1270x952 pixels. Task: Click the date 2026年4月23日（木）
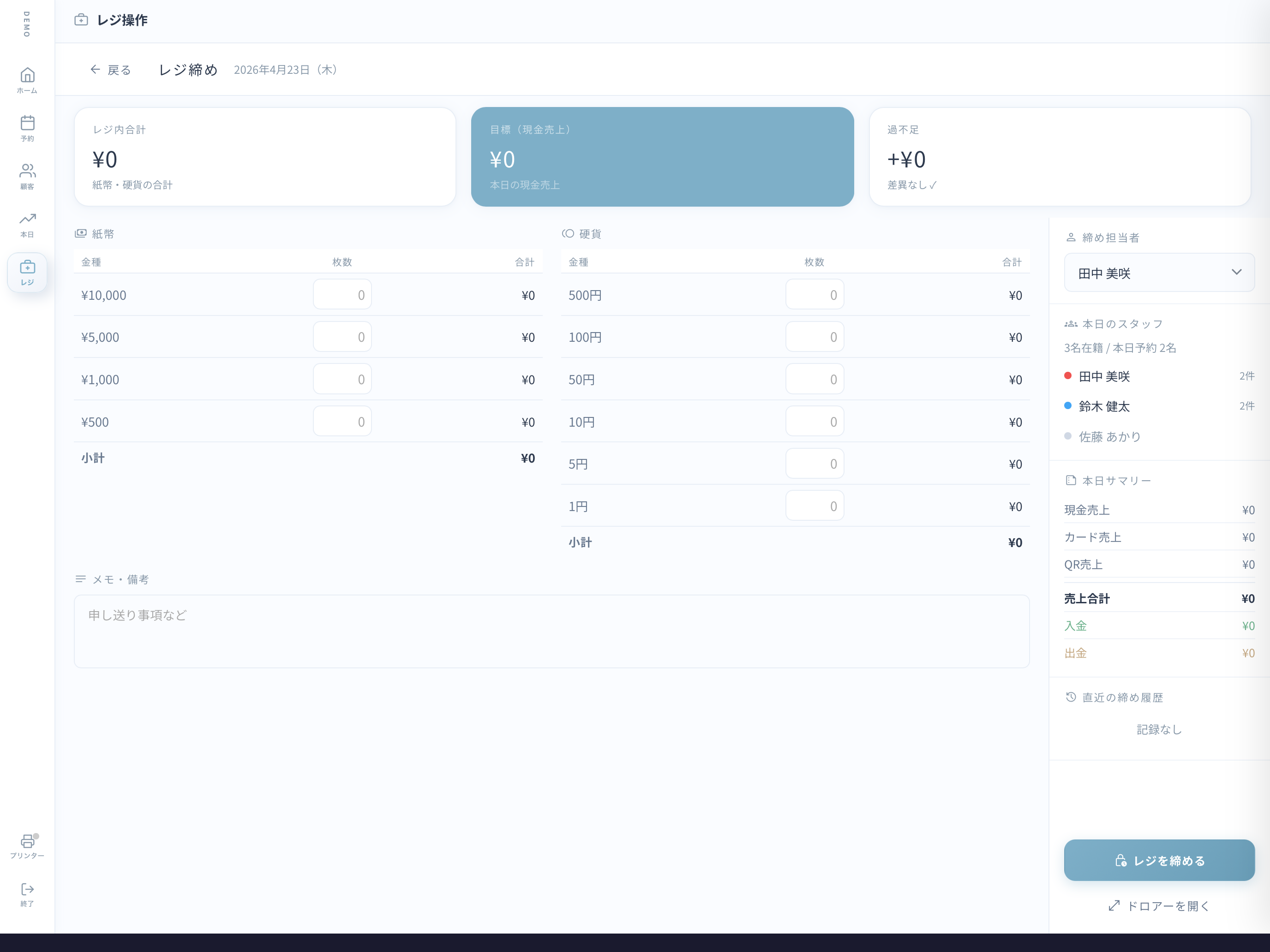[x=287, y=70]
